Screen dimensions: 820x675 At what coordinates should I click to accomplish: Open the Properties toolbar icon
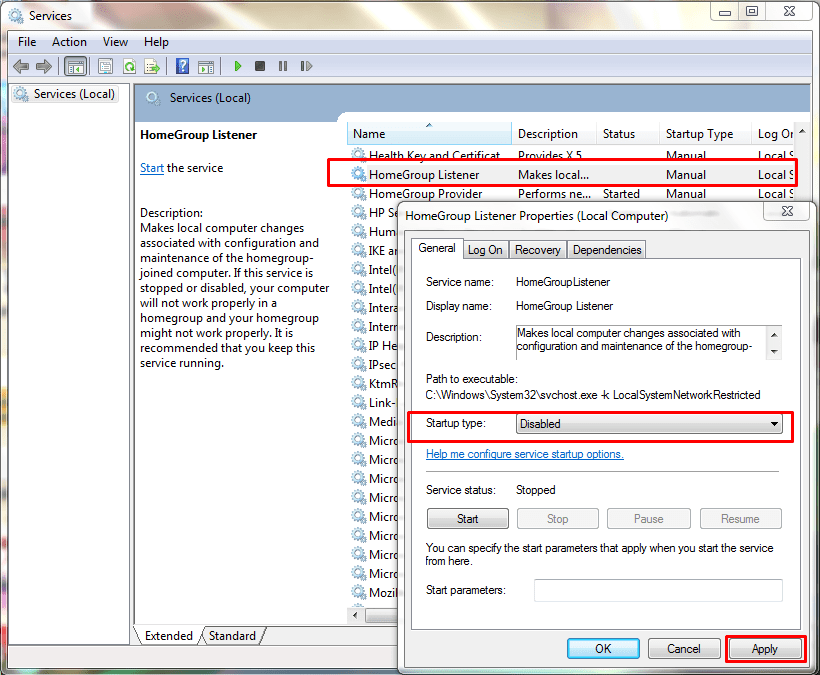point(106,66)
